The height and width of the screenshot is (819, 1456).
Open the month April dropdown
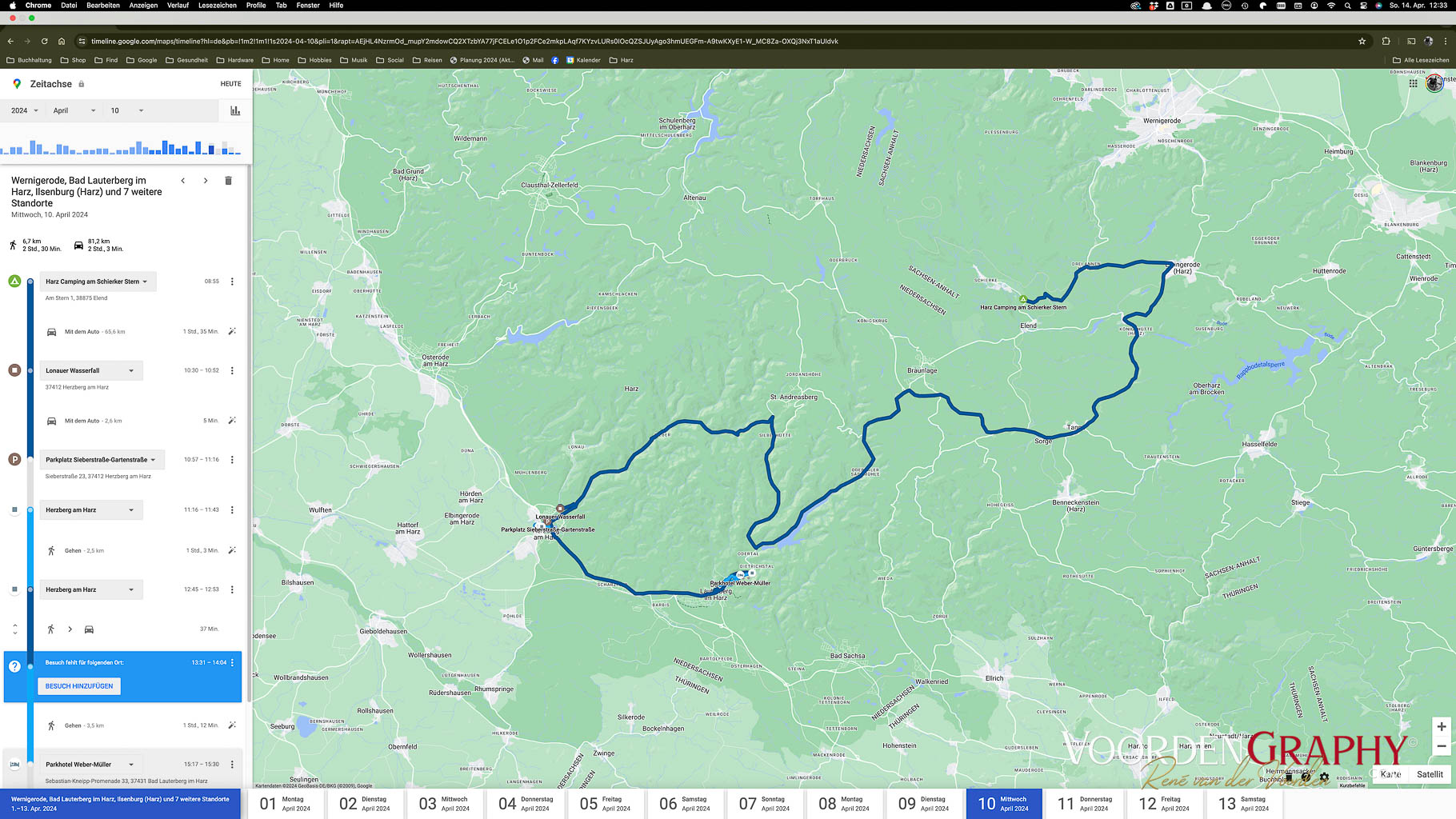pyautogui.click(x=74, y=110)
